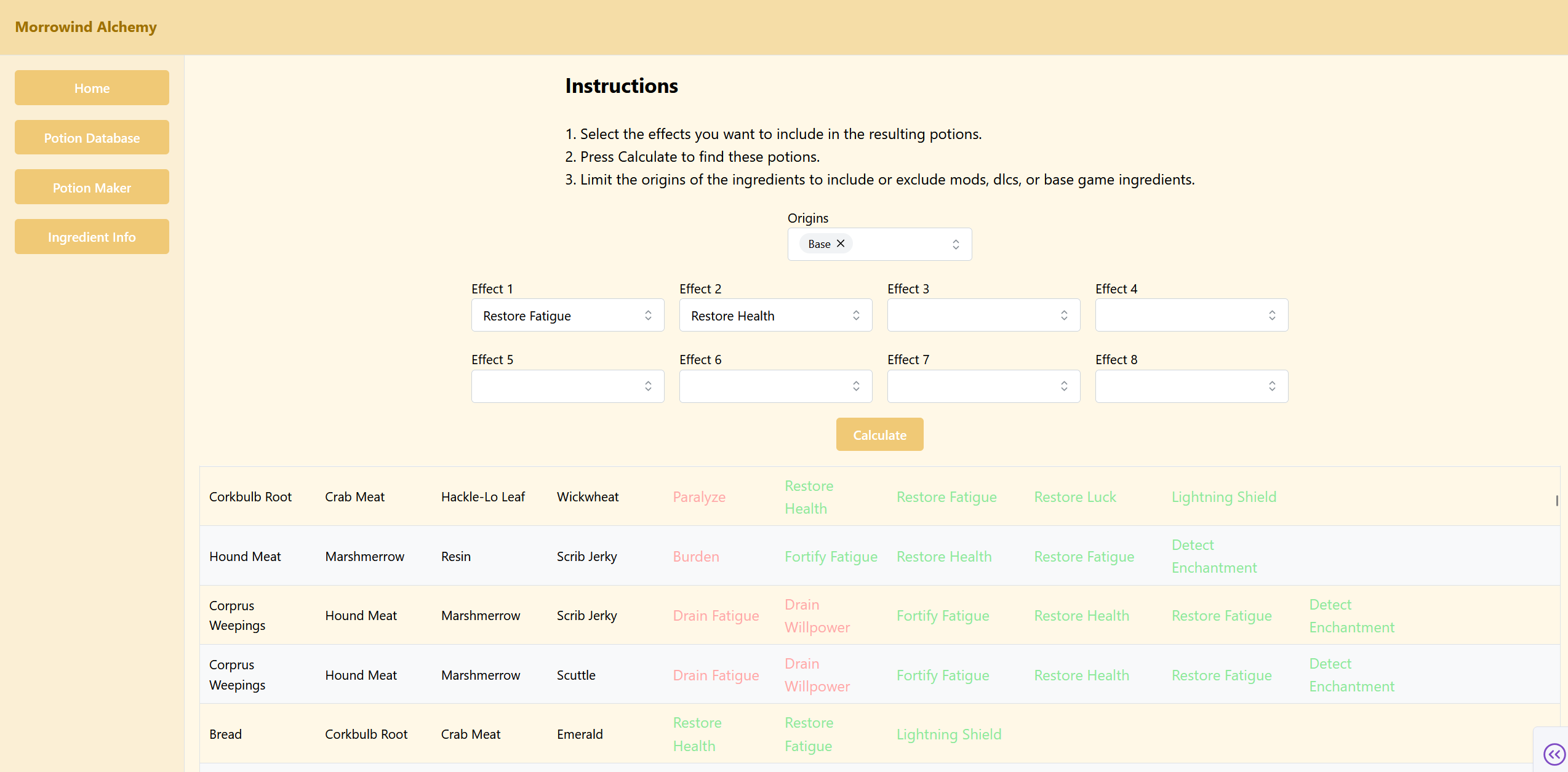Open the Effect 8 selector
This screenshot has height=772, width=1568.
click(x=1191, y=386)
